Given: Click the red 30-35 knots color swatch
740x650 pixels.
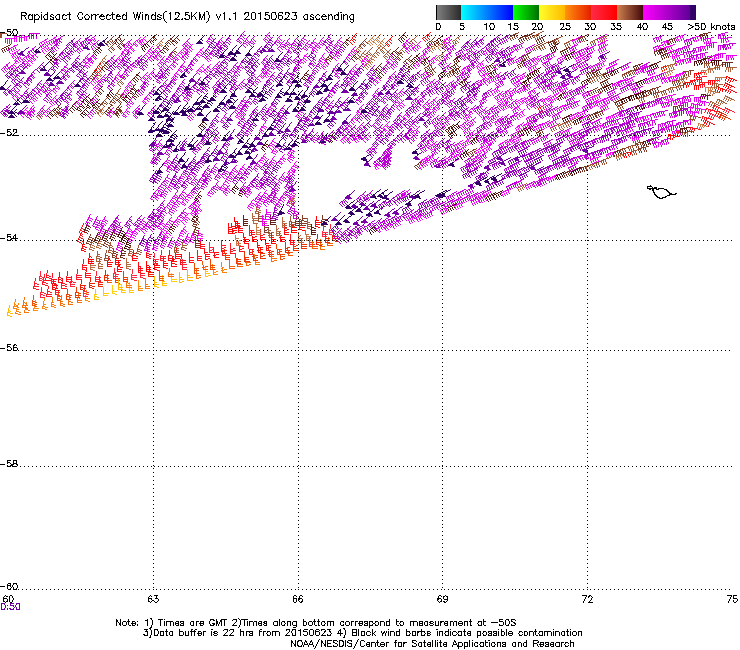Looking at the screenshot, I should click(604, 12).
